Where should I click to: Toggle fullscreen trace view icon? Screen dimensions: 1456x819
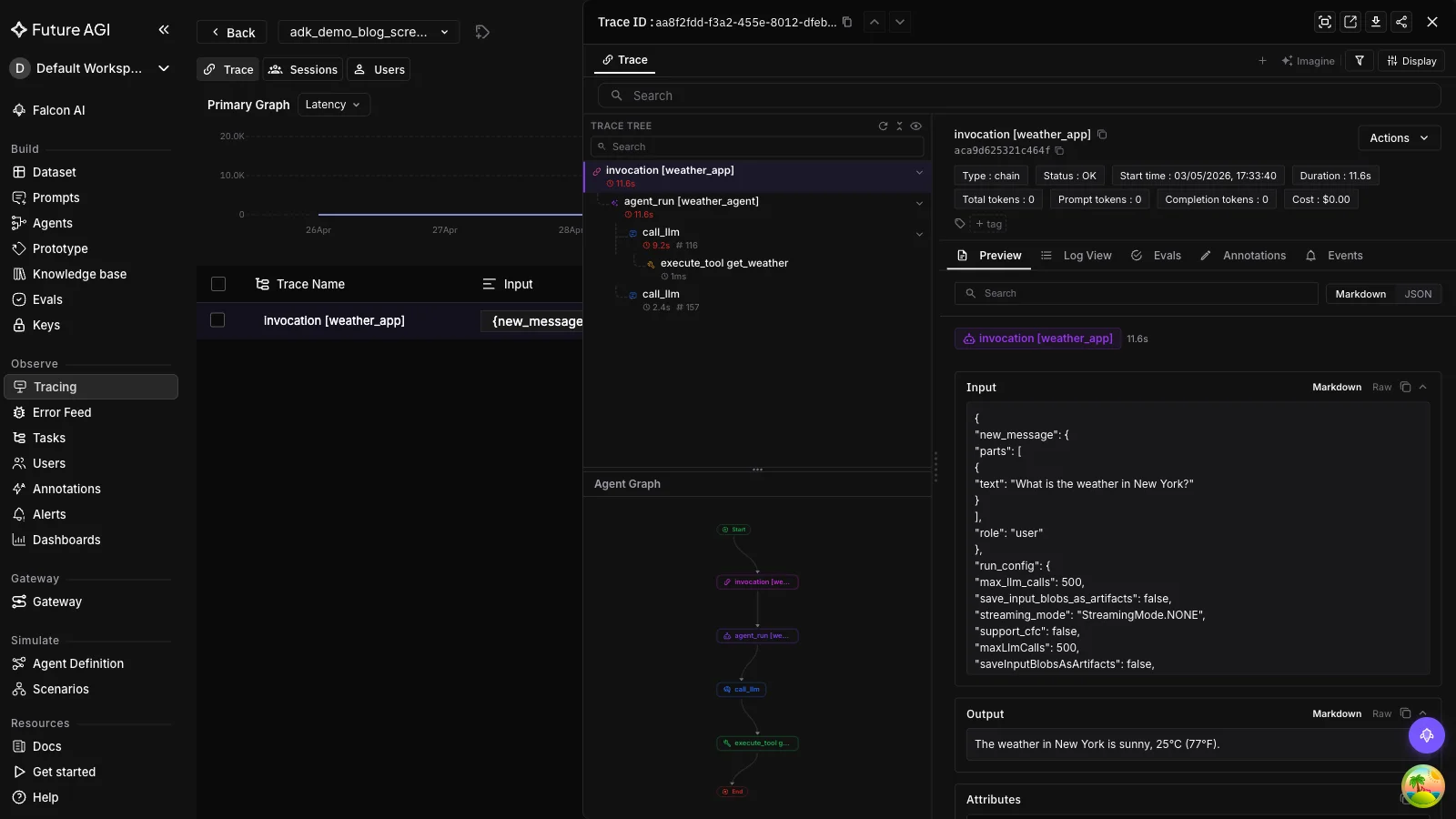1325,22
